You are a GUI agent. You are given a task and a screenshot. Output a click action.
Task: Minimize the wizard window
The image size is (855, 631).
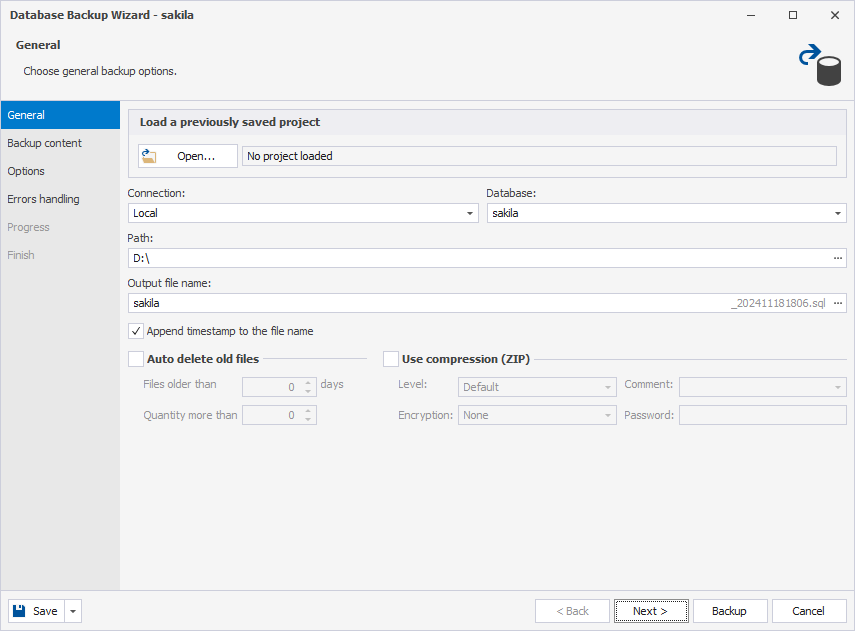point(751,15)
